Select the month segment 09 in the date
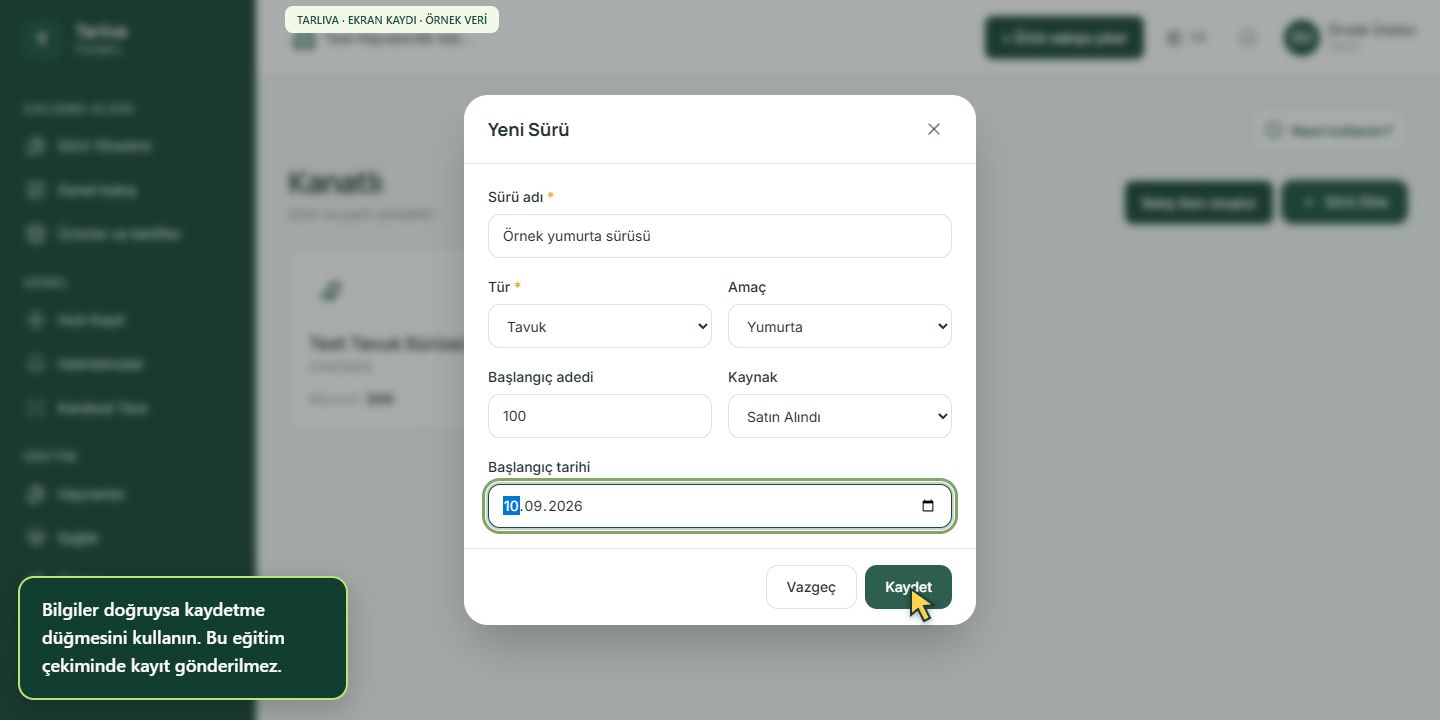This screenshot has width=1440, height=720. pos(534,506)
